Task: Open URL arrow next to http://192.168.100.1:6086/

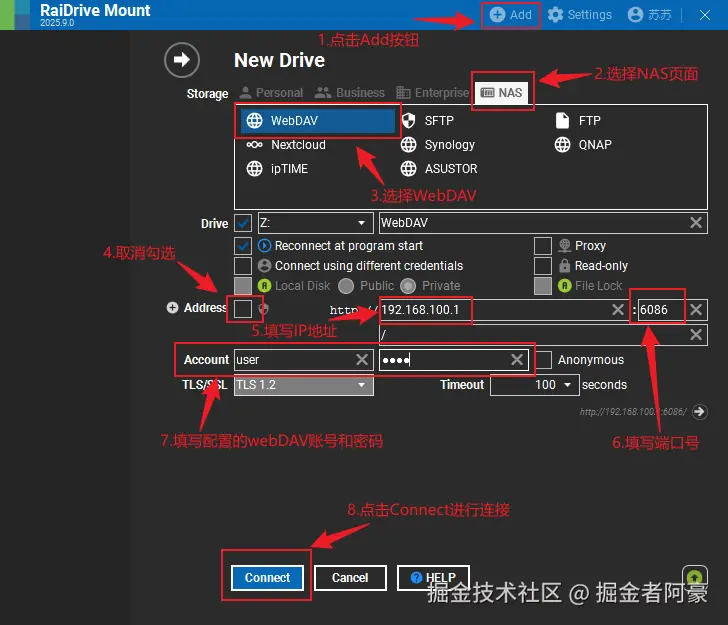Action: tap(700, 412)
